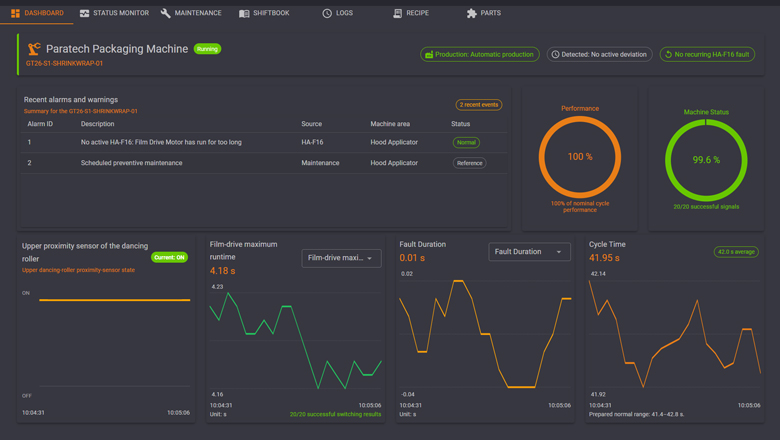Expand the Fault Duration dropdown
This screenshot has height=440, width=780.
[529, 252]
